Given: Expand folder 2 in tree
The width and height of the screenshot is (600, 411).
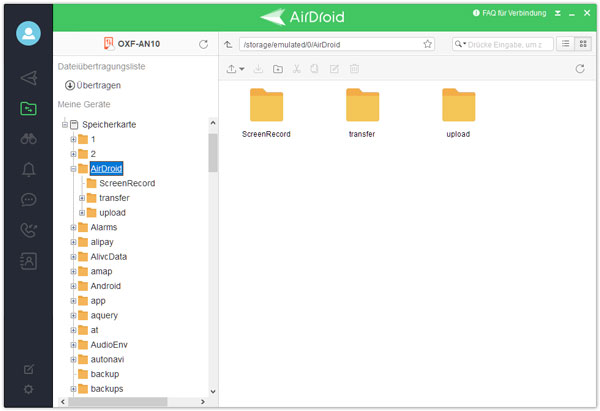Looking at the screenshot, I should coord(73,154).
